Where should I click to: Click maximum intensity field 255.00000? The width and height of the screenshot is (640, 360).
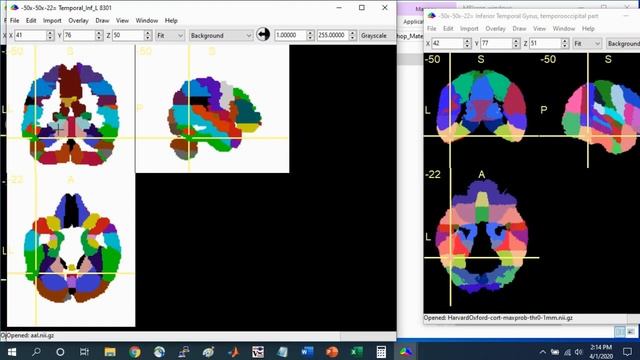coord(333,36)
